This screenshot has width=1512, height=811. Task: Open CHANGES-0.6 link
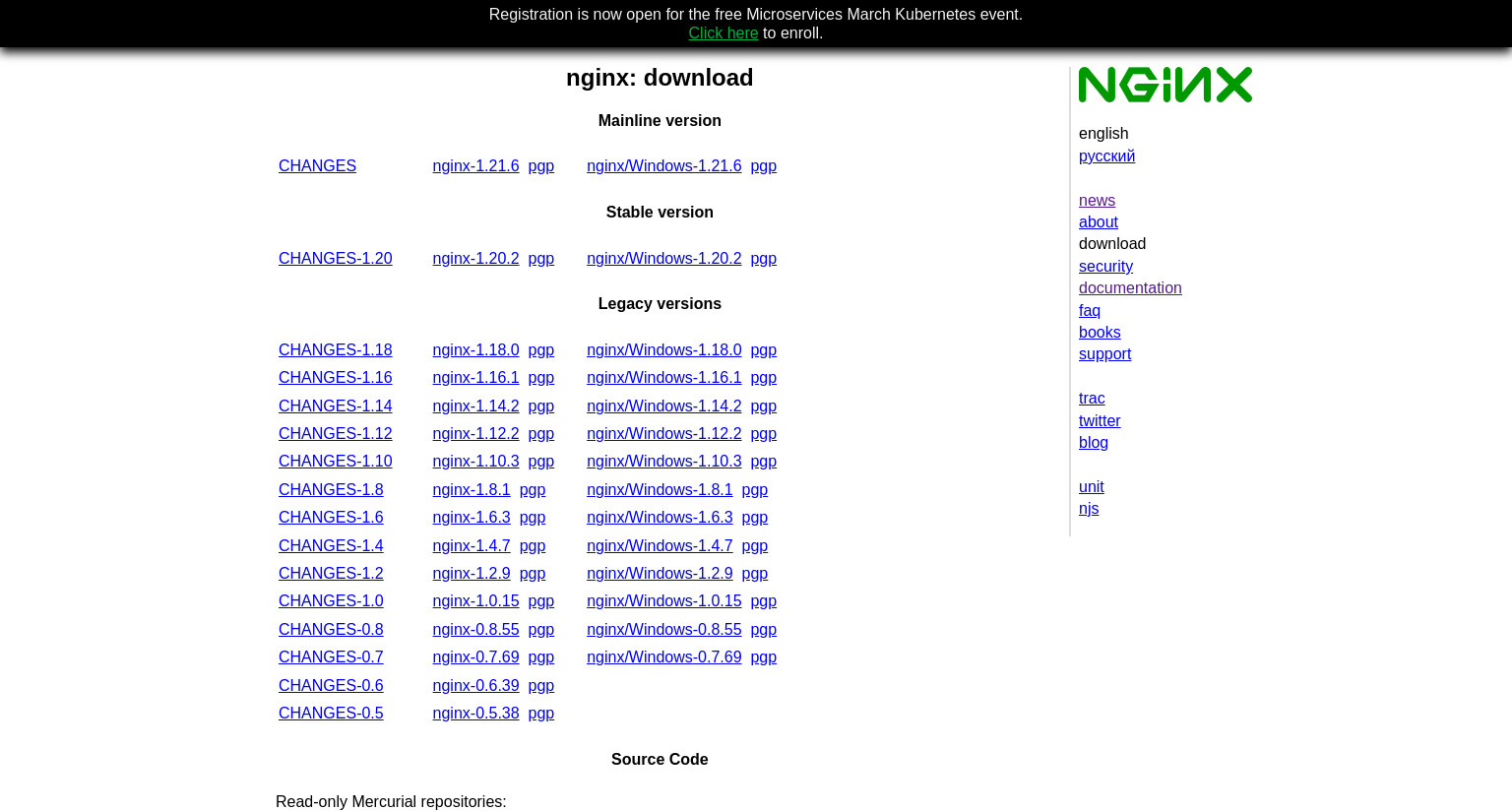coord(331,686)
